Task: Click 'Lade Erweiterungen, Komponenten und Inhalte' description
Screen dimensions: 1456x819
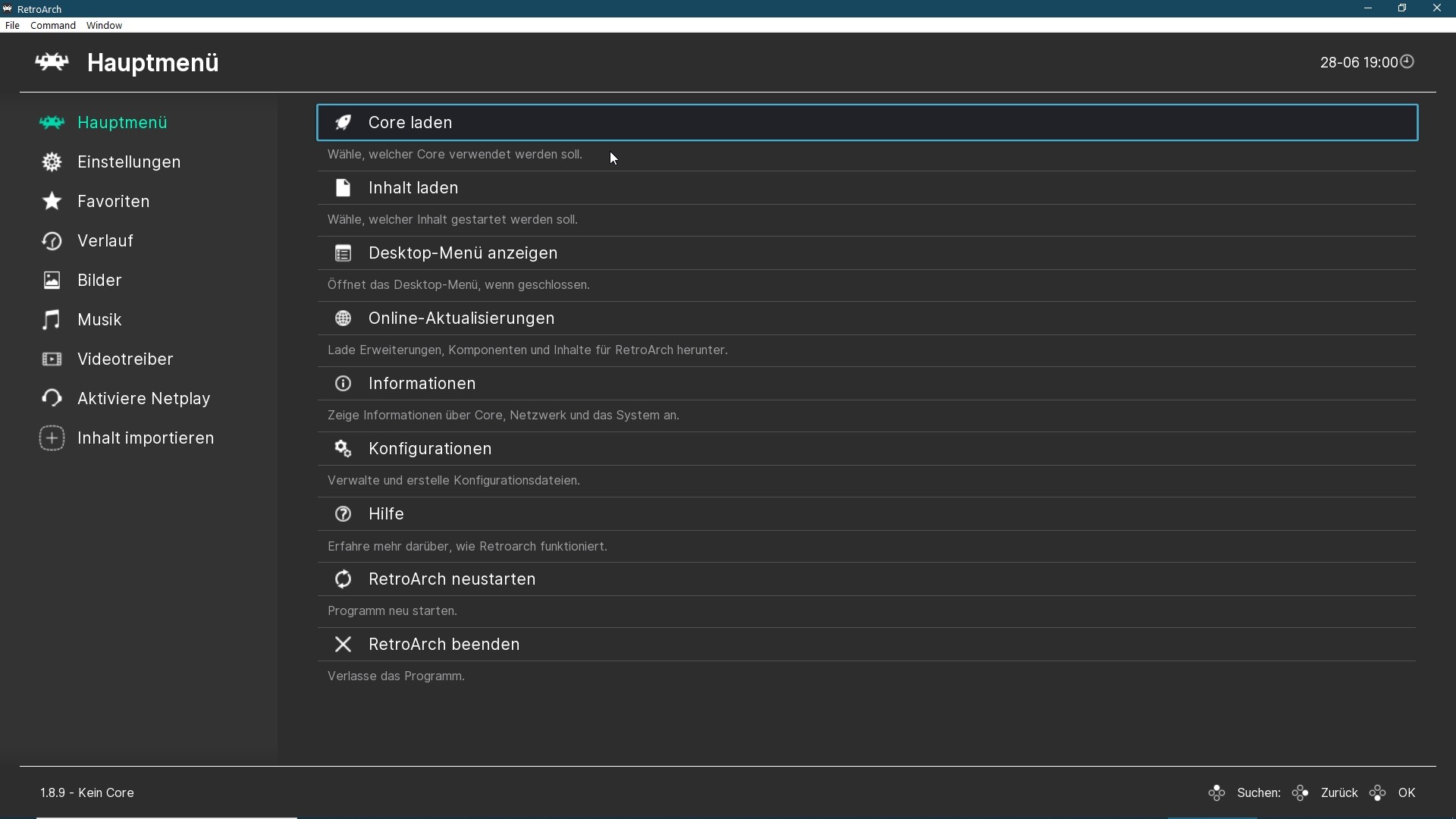Action: [528, 350]
